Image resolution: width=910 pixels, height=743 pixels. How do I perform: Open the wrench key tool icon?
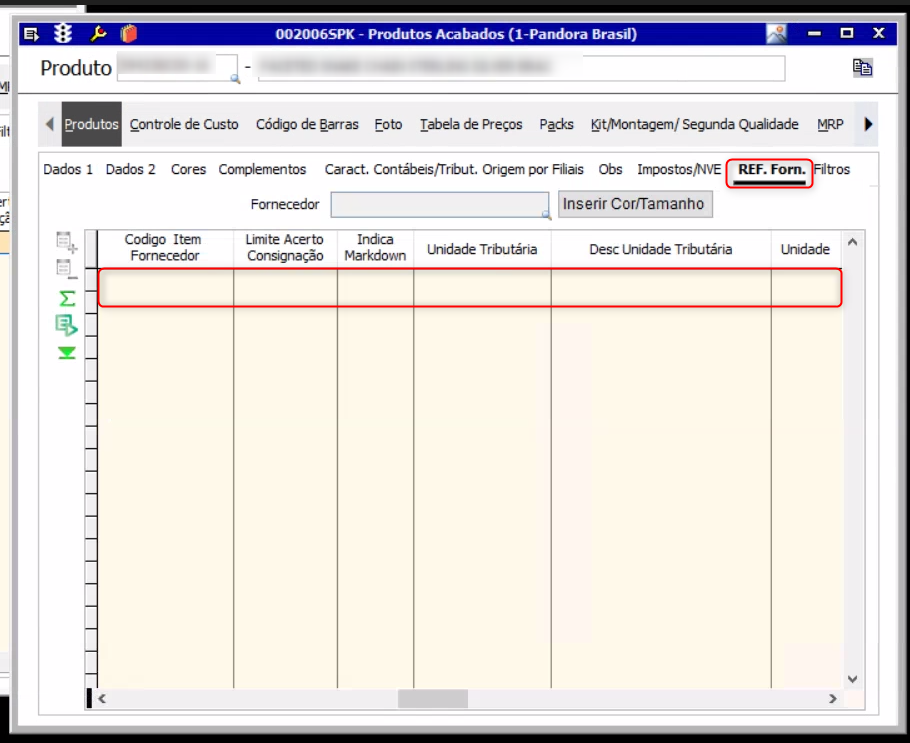click(x=98, y=34)
